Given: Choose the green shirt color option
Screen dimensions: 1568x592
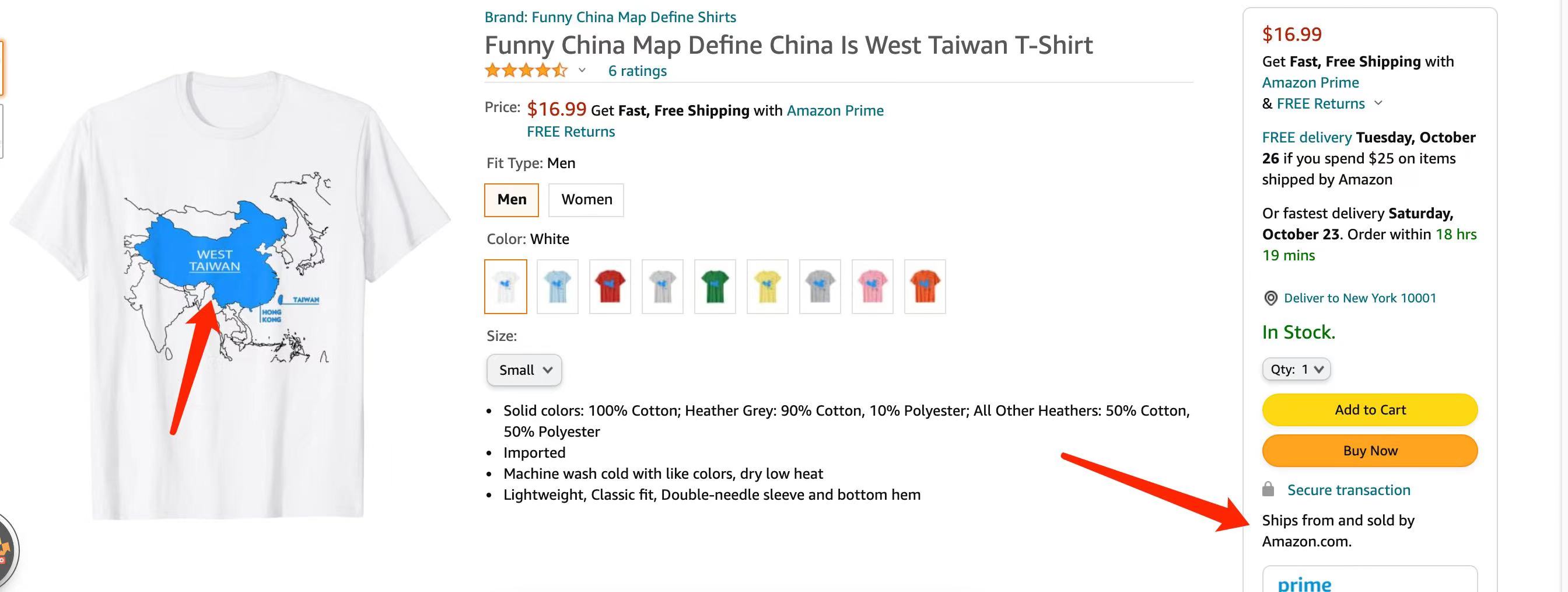Looking at the screenshot, I should [x=715, y=287].
